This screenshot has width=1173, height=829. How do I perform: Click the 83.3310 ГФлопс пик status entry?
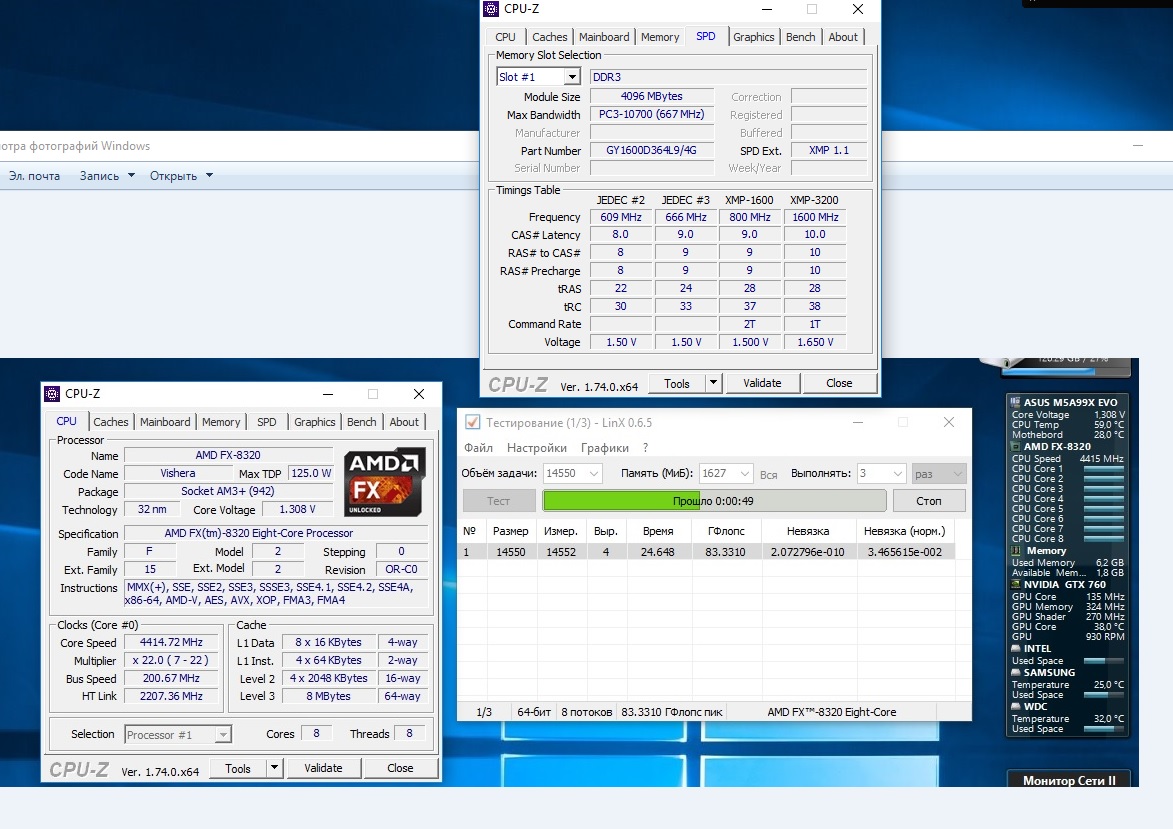tap(671, 712)
